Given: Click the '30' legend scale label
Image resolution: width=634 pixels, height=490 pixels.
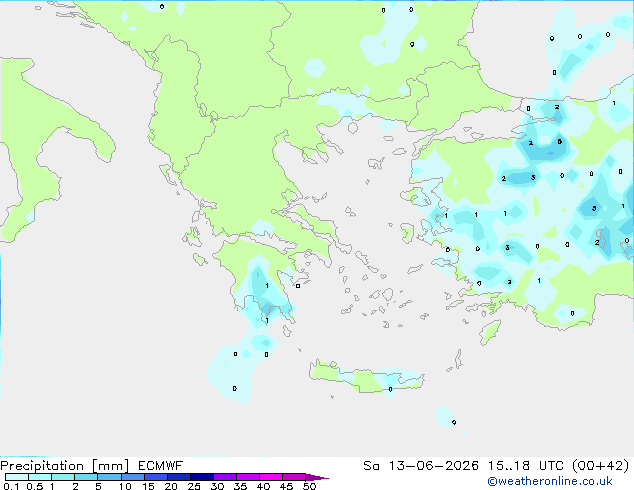Looking at the screenshot, I should click(x=217, y=486).
